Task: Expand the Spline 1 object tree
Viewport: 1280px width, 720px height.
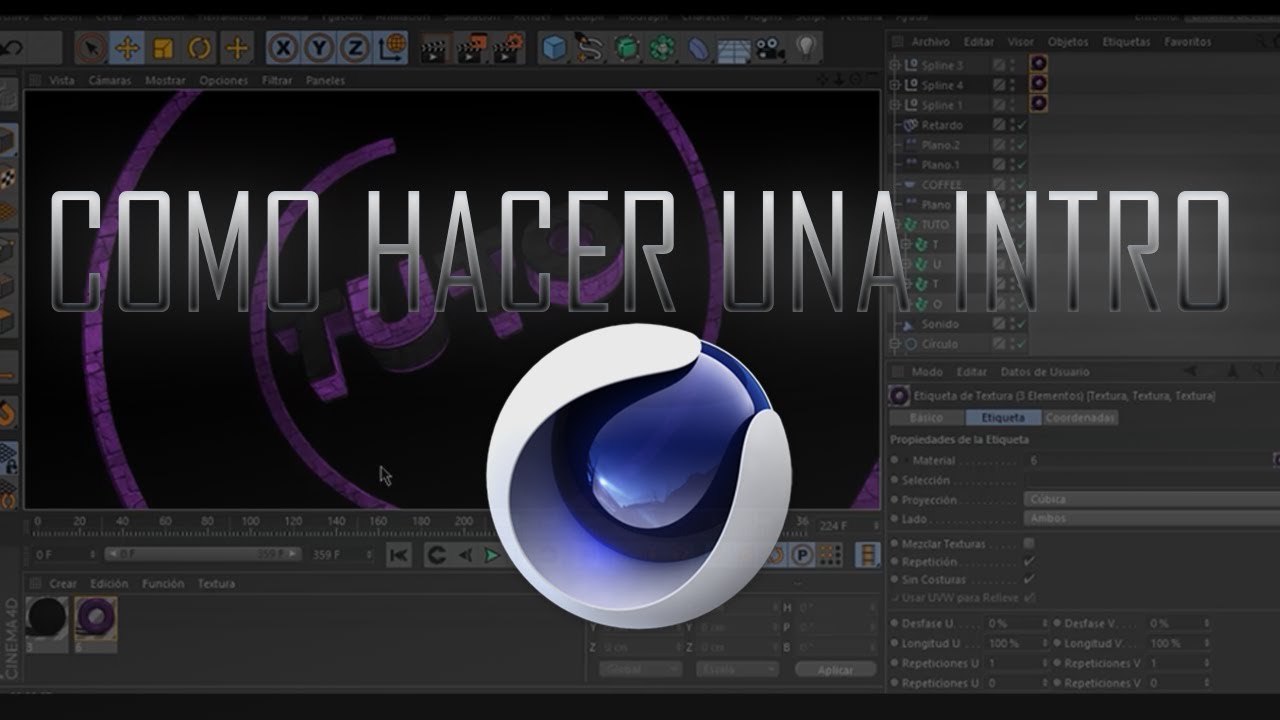Action: tap(895, 105)
